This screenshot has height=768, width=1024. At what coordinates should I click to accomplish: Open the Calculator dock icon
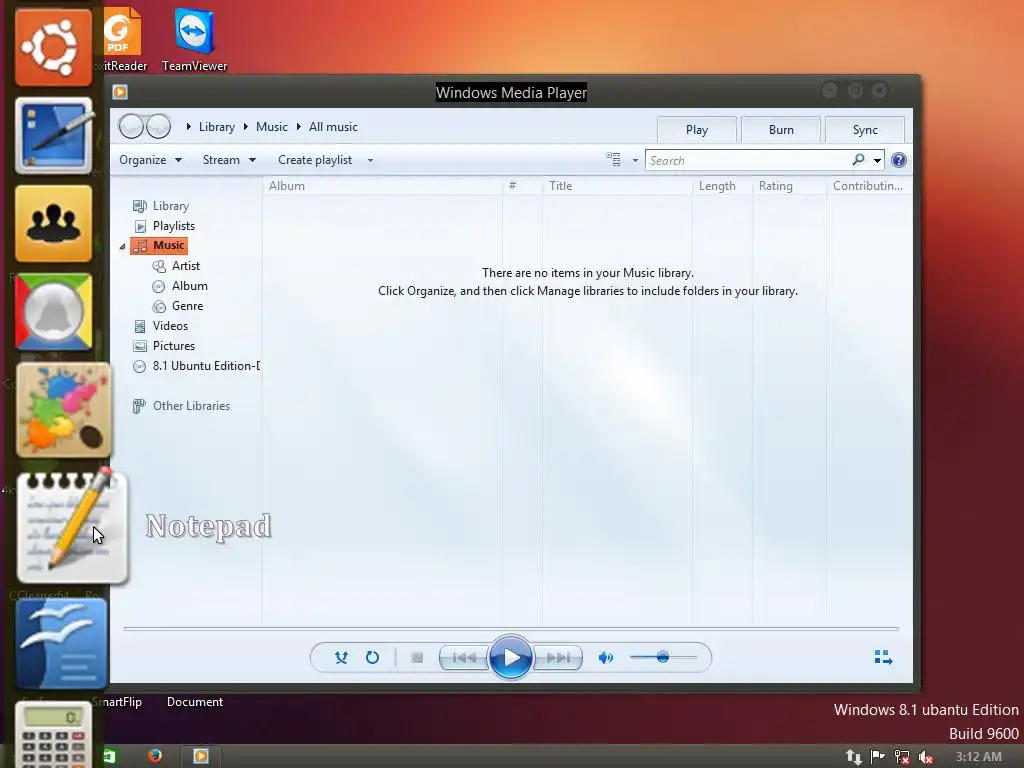(x=53, y=735)
